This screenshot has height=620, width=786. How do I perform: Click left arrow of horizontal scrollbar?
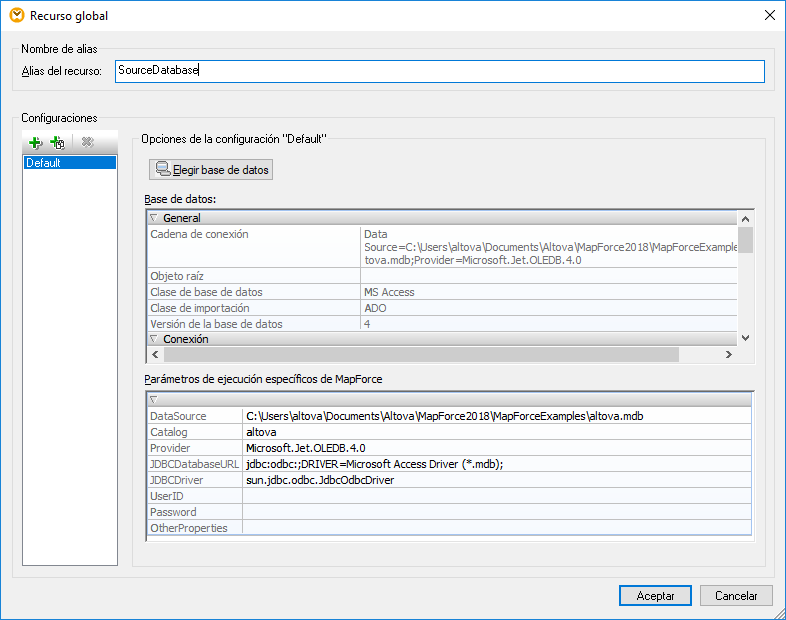point(155,355)
